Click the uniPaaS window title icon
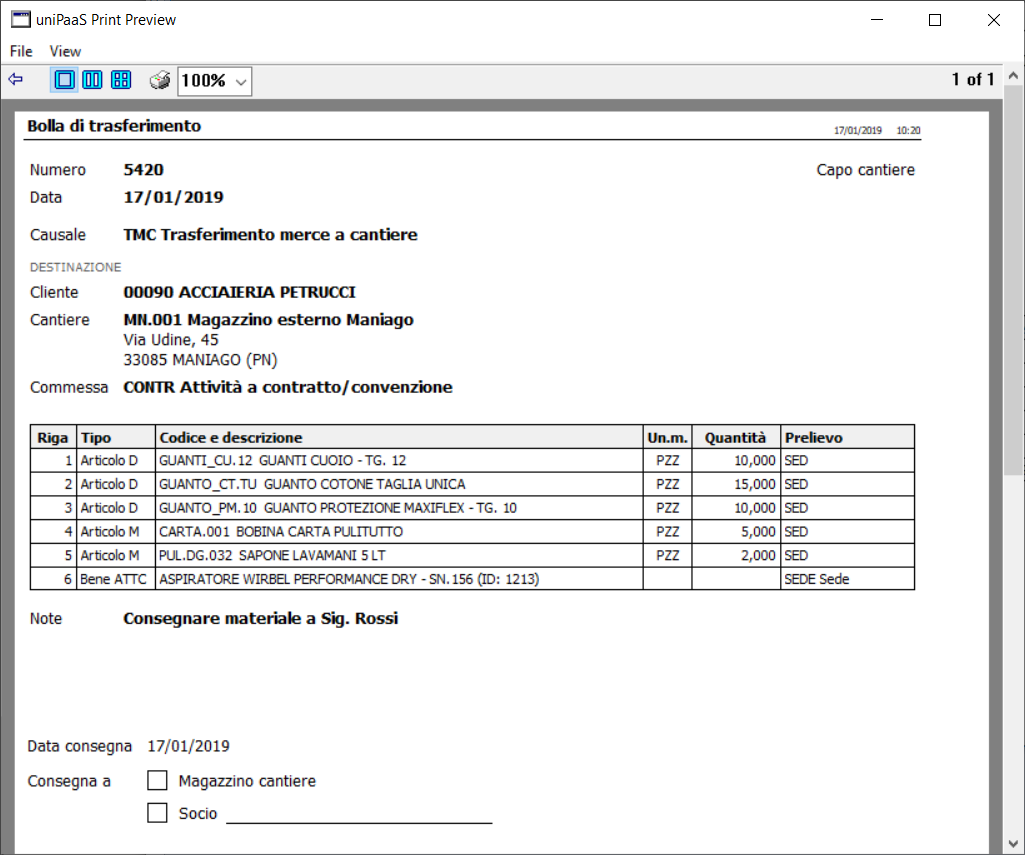1025x855 pixels. [x=20, y=20]
